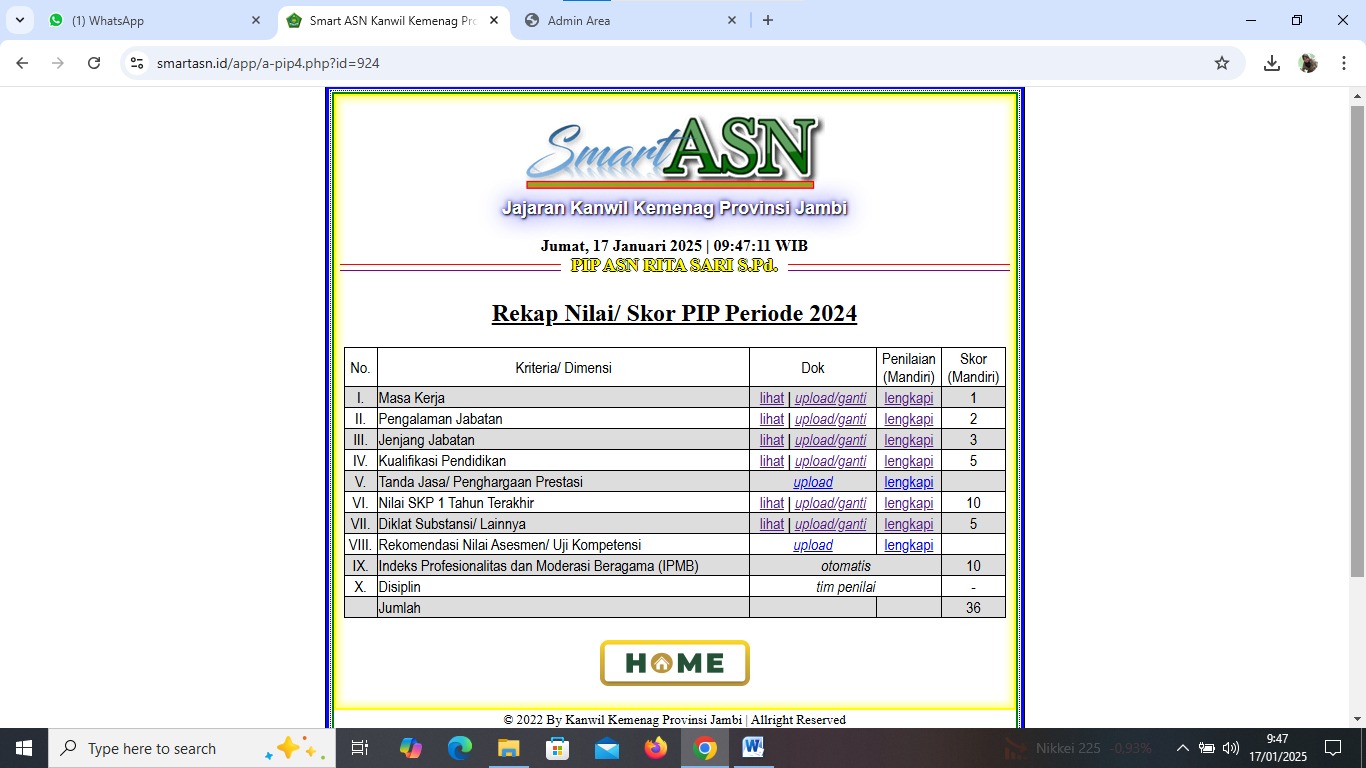
Task: Open the Microsoft Edge taskbar icon
Action: click(460, 748)
